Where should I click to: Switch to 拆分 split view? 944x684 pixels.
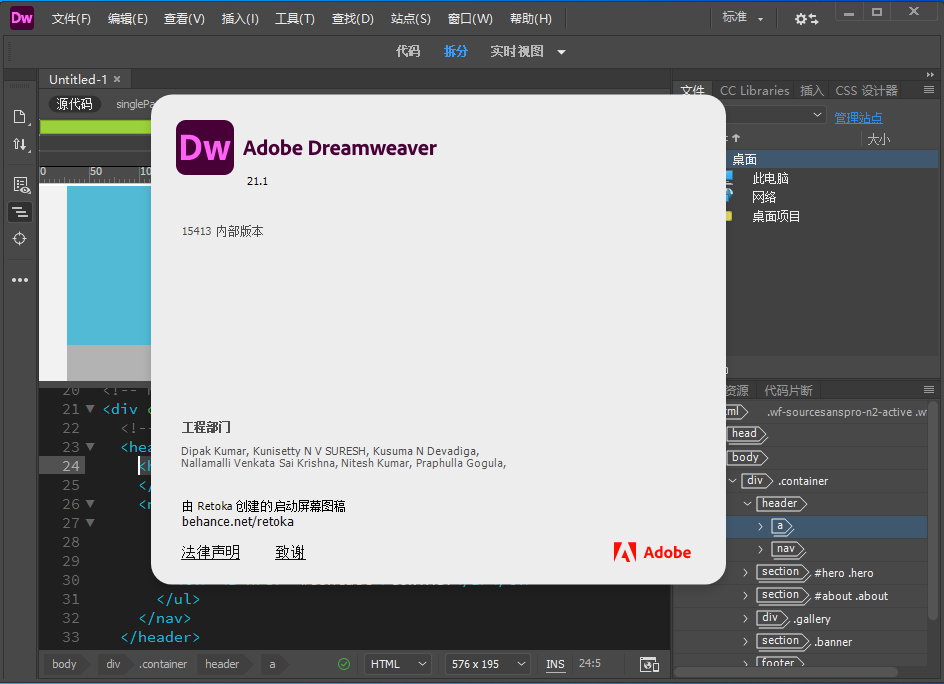[456, 51]
